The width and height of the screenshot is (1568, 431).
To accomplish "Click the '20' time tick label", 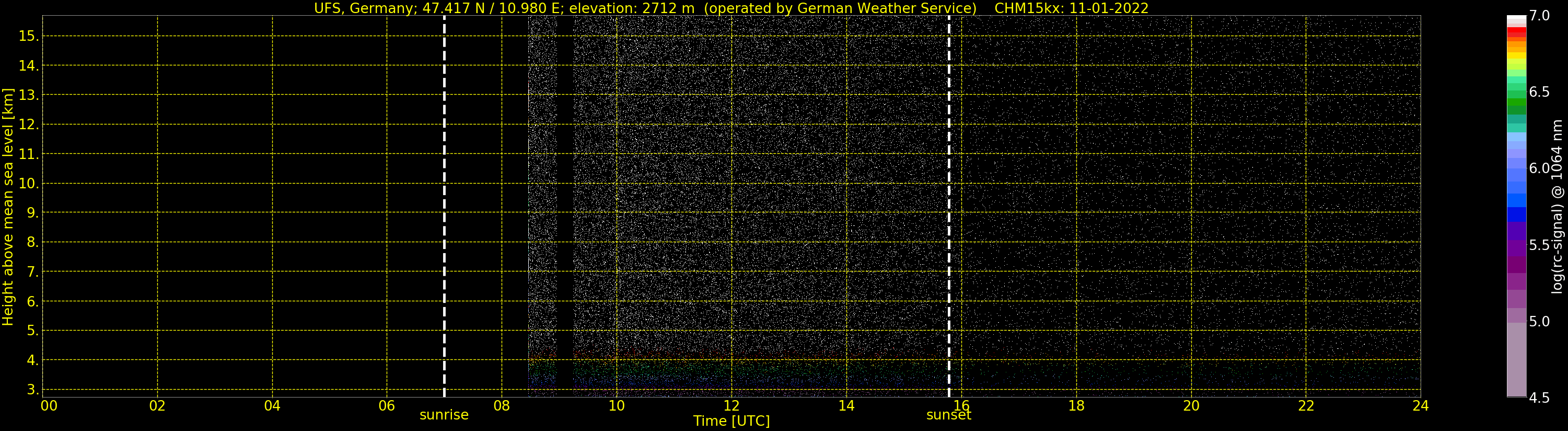I will [x=1191, y=405].
